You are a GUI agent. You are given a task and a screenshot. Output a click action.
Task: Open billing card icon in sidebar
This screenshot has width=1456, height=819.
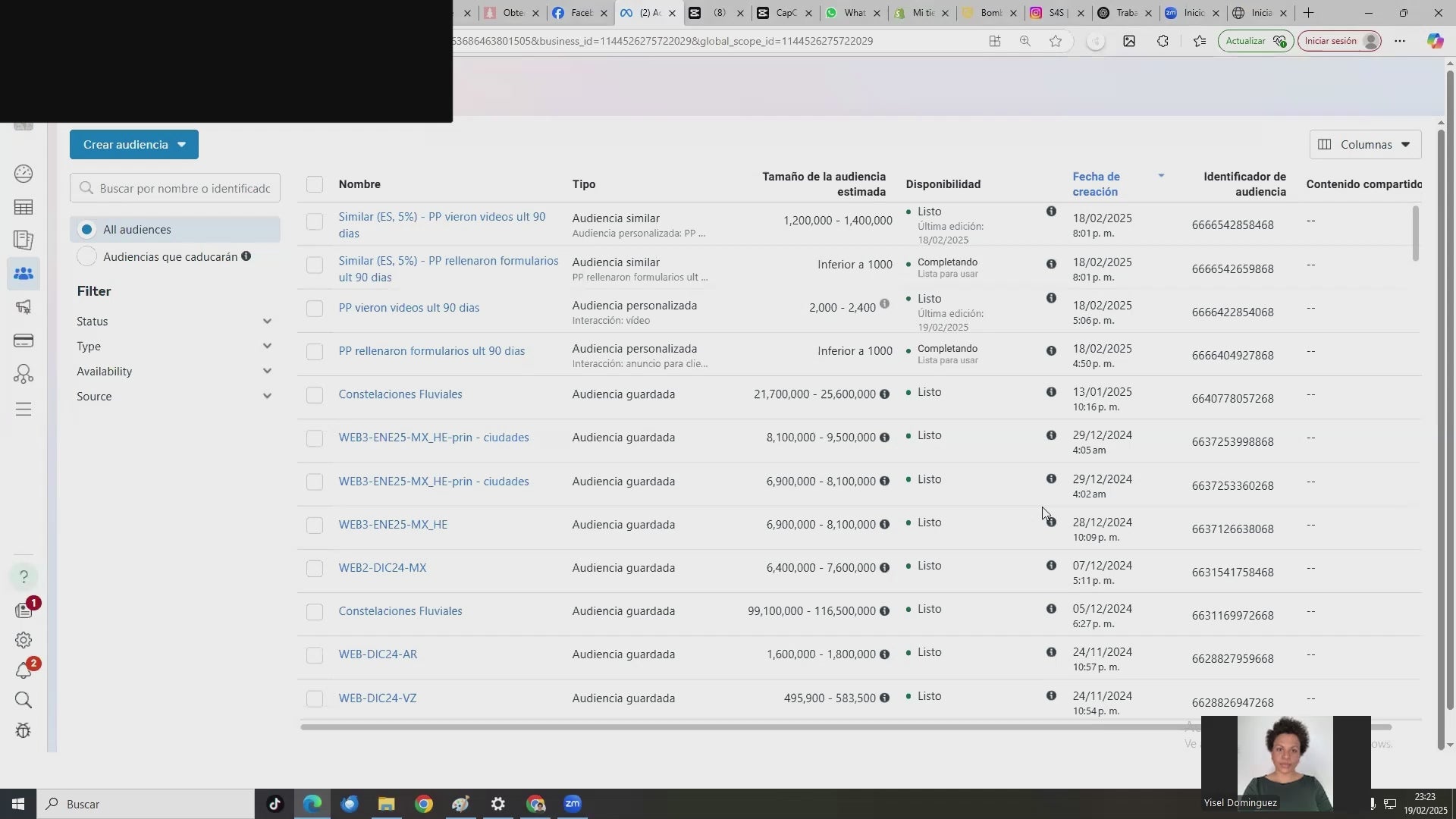click(24, 340)
